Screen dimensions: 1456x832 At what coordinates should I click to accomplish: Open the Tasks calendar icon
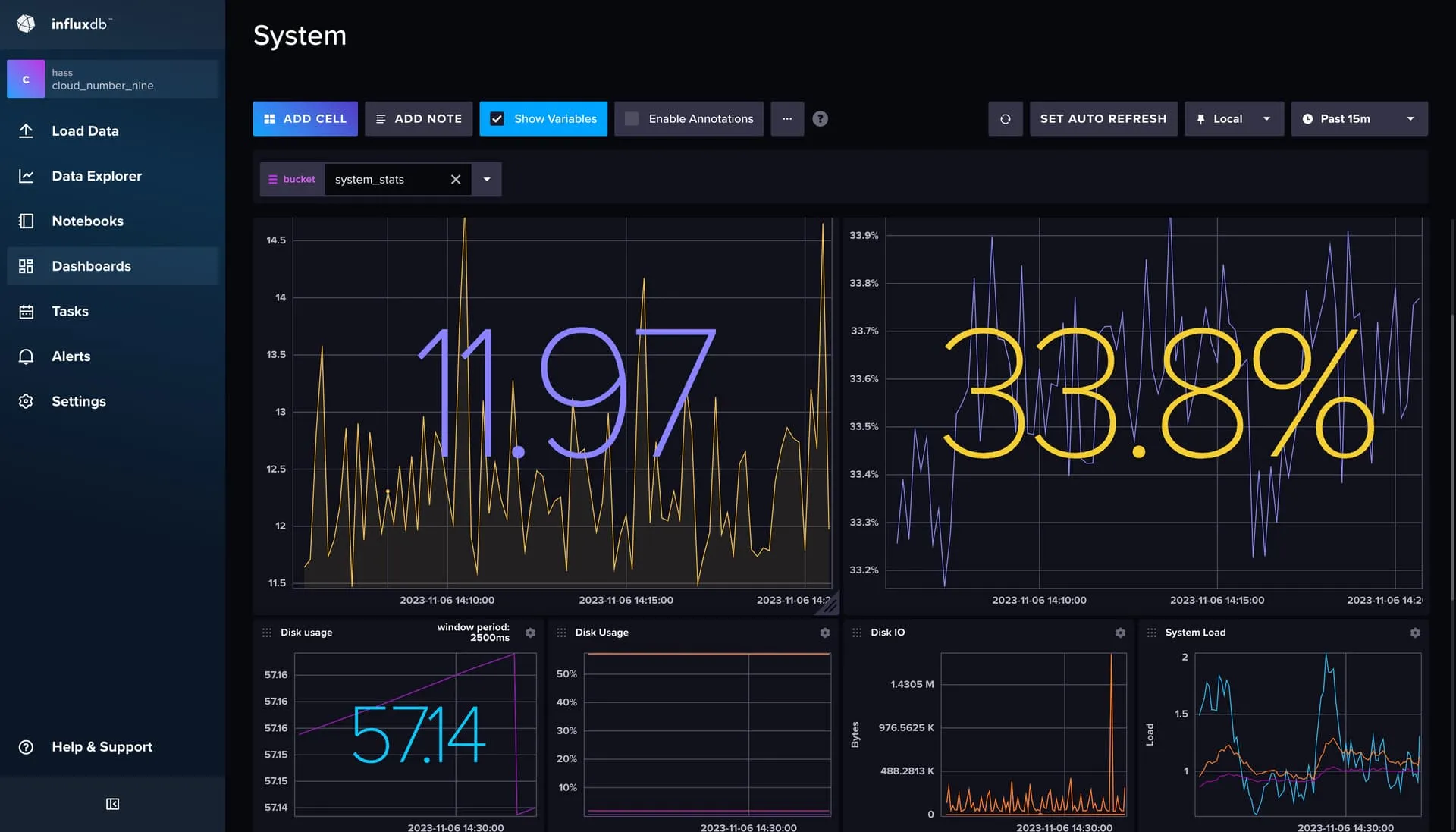[26, 311]
